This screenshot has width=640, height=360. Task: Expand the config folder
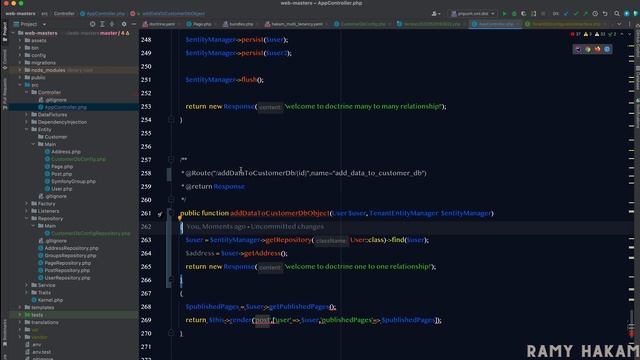(x=20, y=55)
